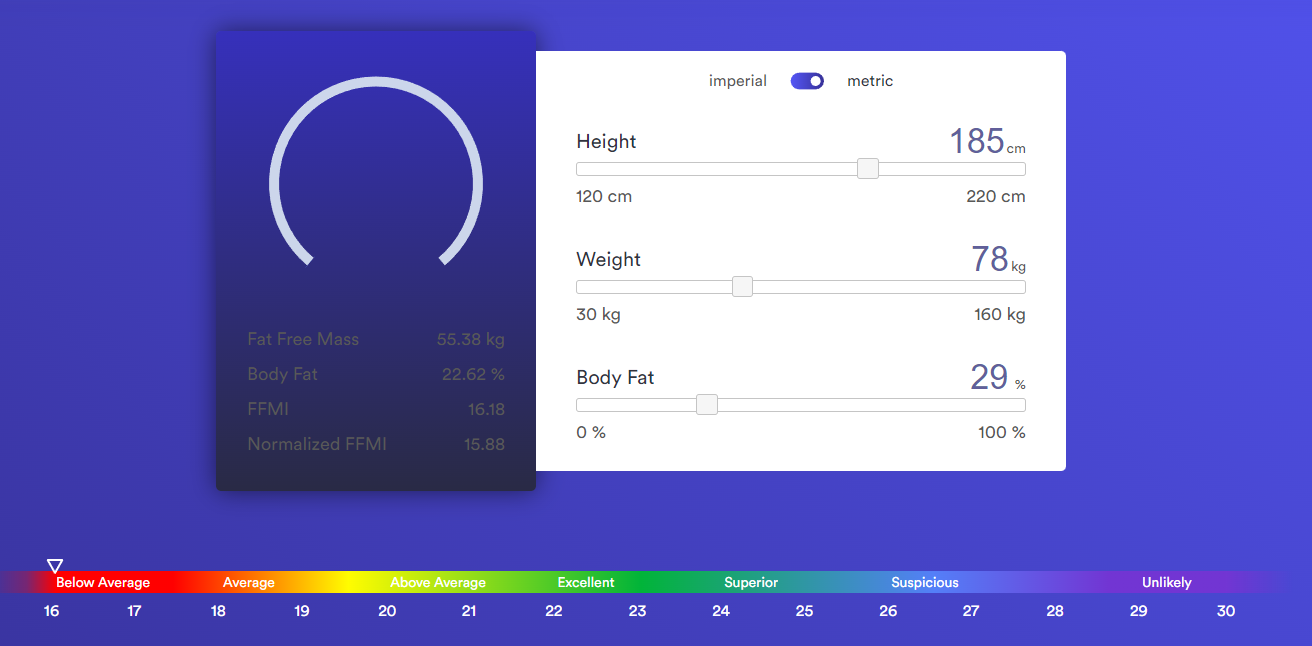Click the Height slider handle
The image size is (1312, 646).
pos(868,169)
